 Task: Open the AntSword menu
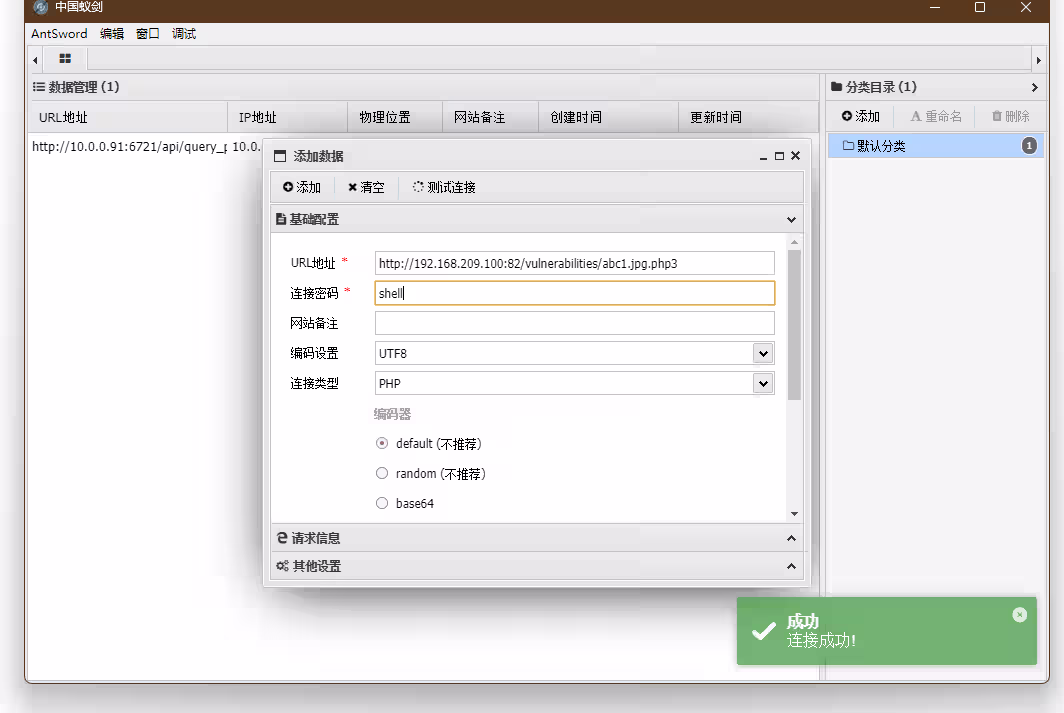click(59, 34)
